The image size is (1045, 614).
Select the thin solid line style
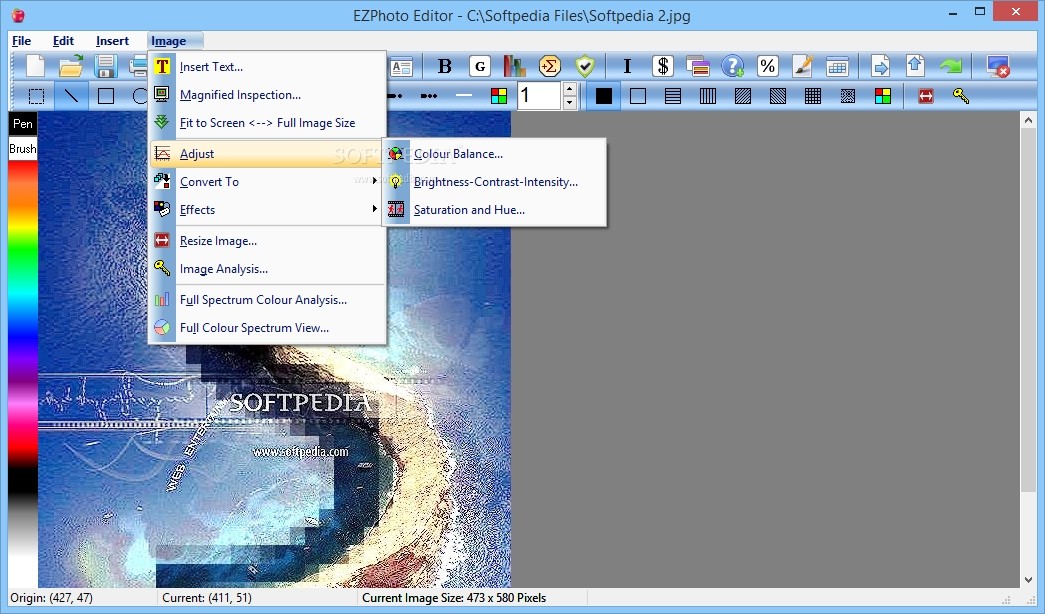(x=464, y=96)
